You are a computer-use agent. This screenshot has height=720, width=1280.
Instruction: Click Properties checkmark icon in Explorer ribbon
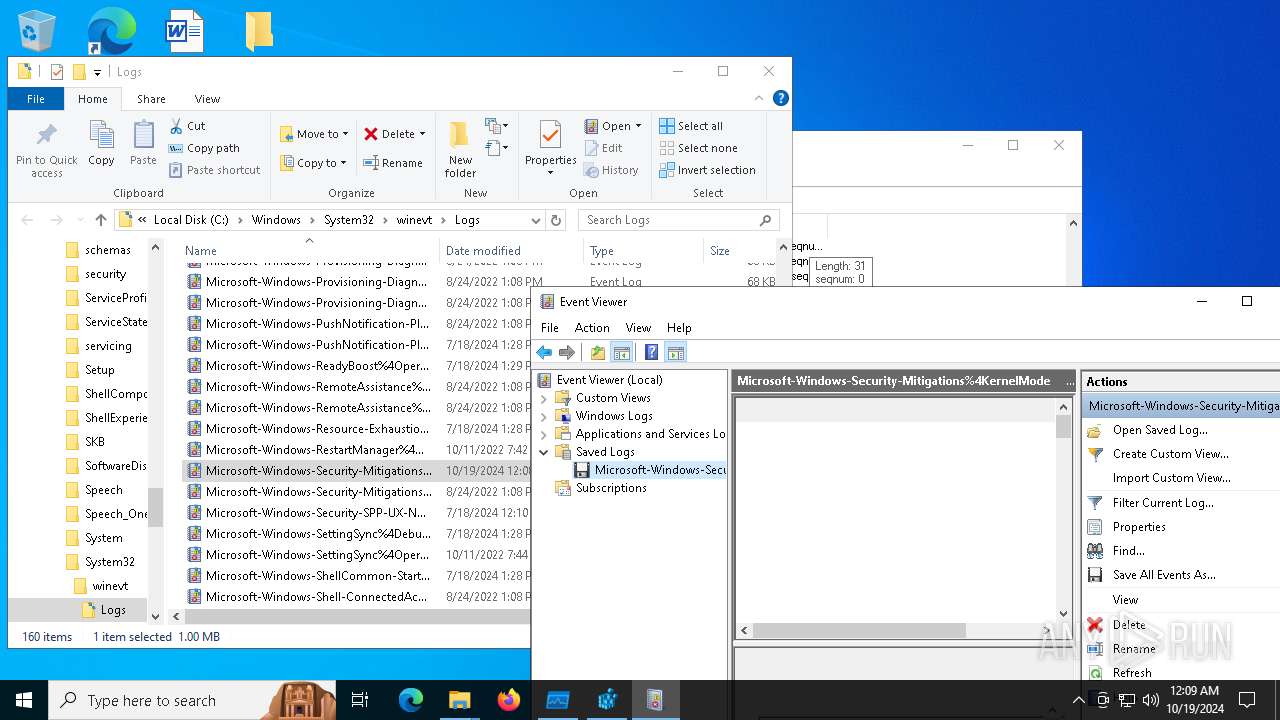point(550,136)
